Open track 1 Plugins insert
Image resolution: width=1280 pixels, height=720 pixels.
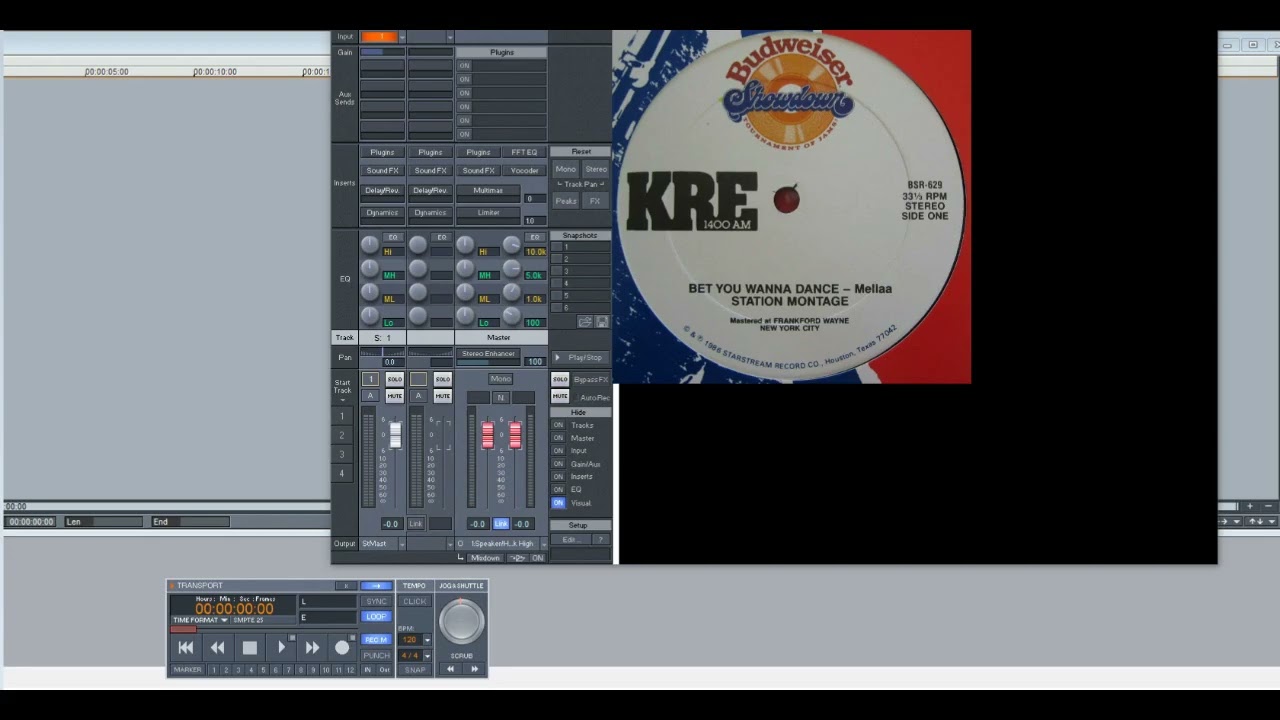(382, 152)
